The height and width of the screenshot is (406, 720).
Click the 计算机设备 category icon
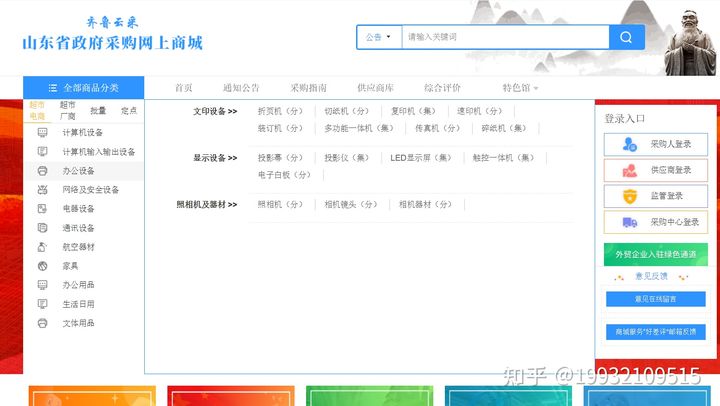pyautogui.click(x=42, y=133)
